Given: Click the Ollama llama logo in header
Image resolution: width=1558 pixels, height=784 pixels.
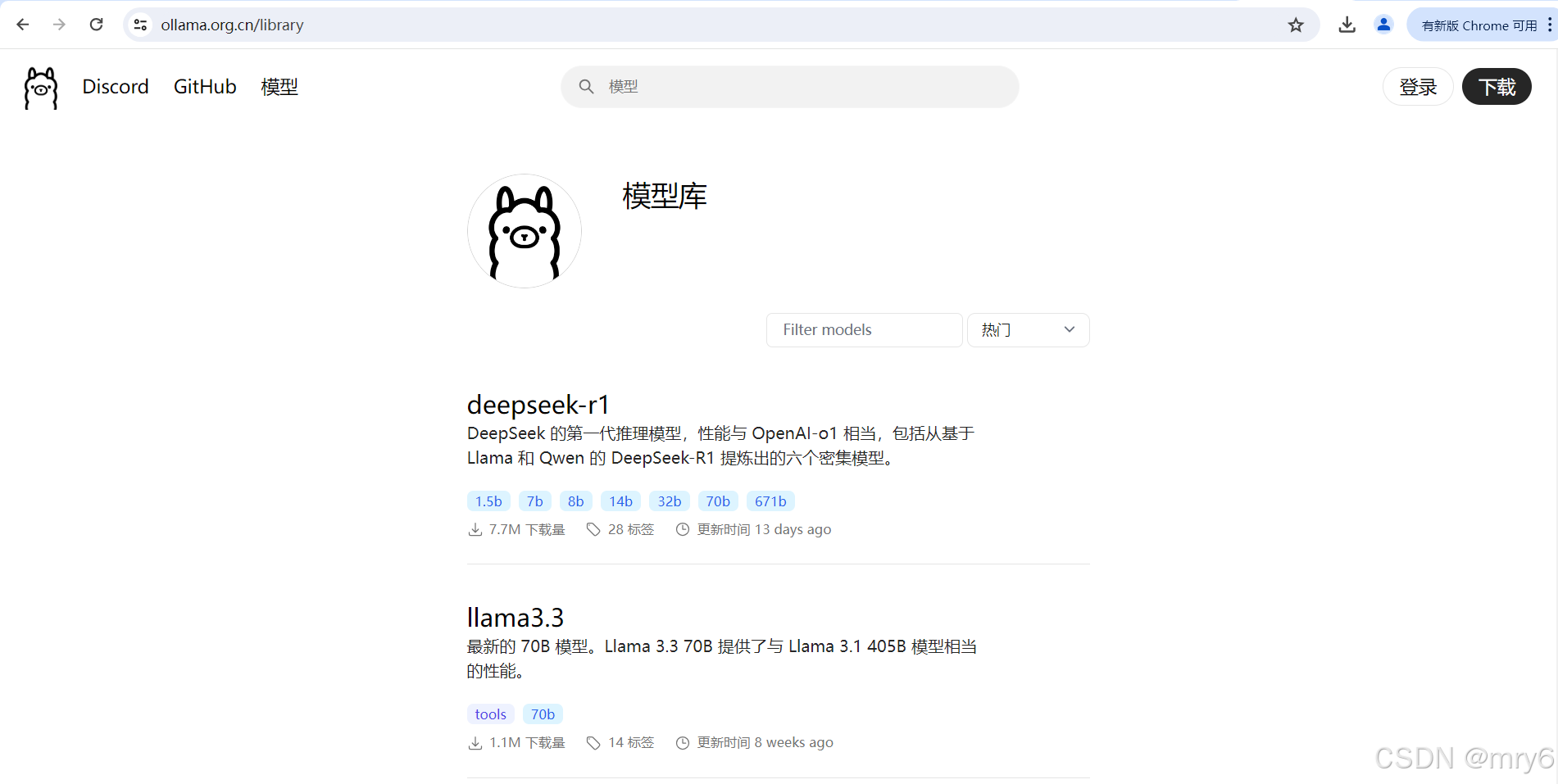Looking at the screenshot, I should 41,88.
